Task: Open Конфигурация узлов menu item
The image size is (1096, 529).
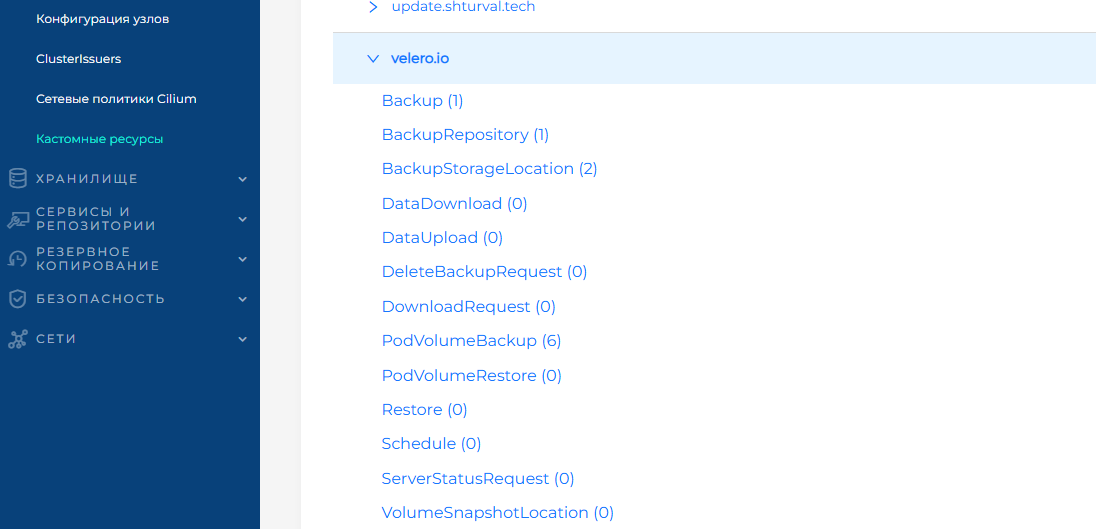Action: [x=102, y=19]
